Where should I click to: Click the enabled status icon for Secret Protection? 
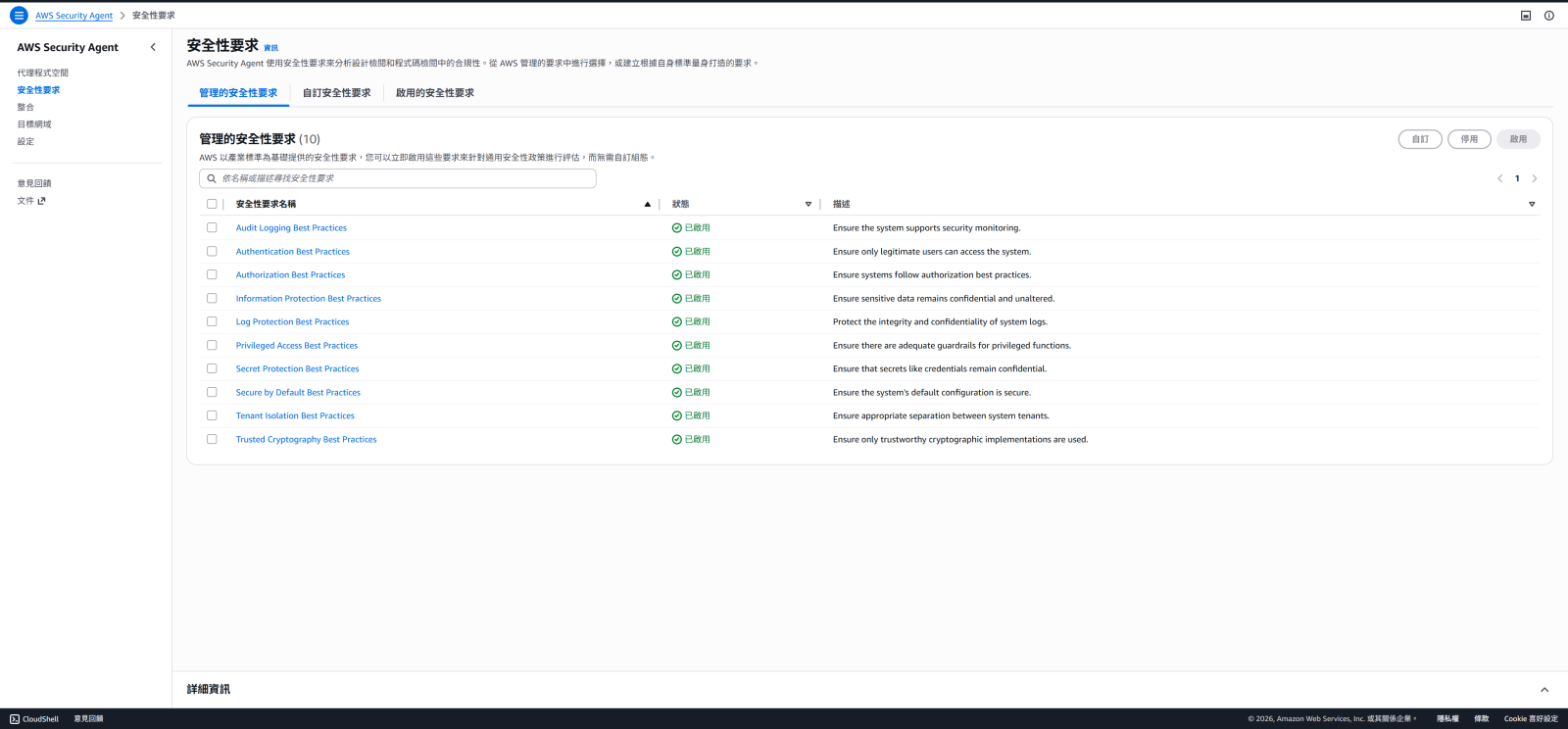tap(677, 369)
